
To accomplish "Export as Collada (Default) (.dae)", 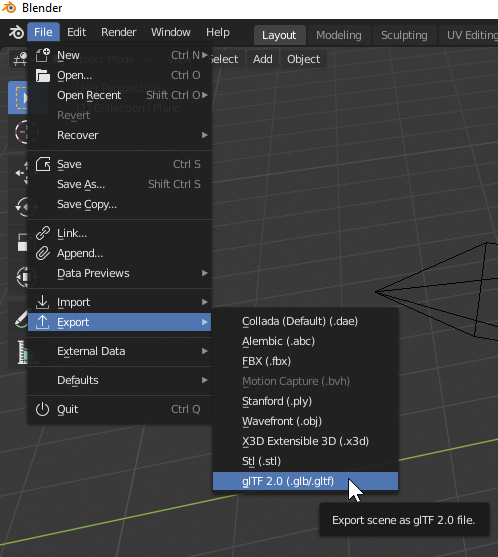I will pyautogui.click(x=305, y=321).
